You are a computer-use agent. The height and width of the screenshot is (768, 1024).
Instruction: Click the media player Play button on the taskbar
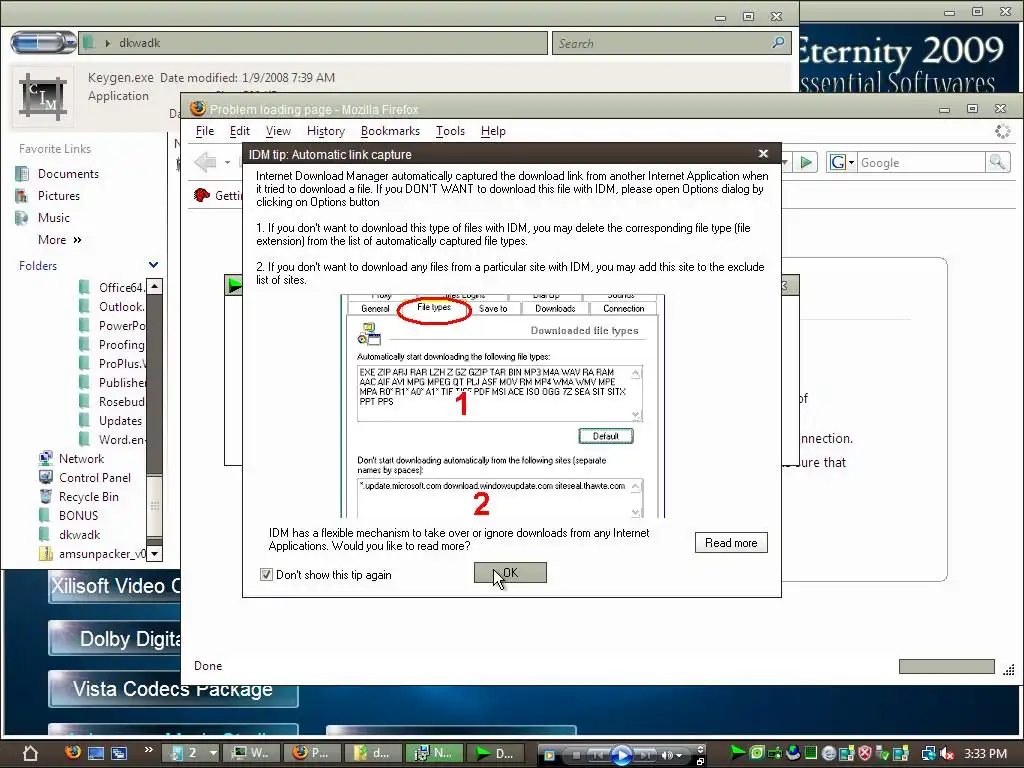621,754
